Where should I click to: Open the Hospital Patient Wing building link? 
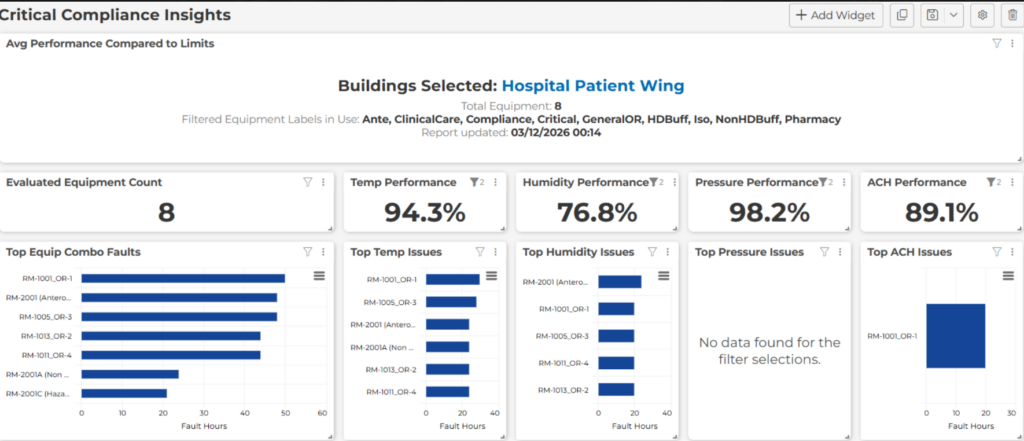point(593,86)
